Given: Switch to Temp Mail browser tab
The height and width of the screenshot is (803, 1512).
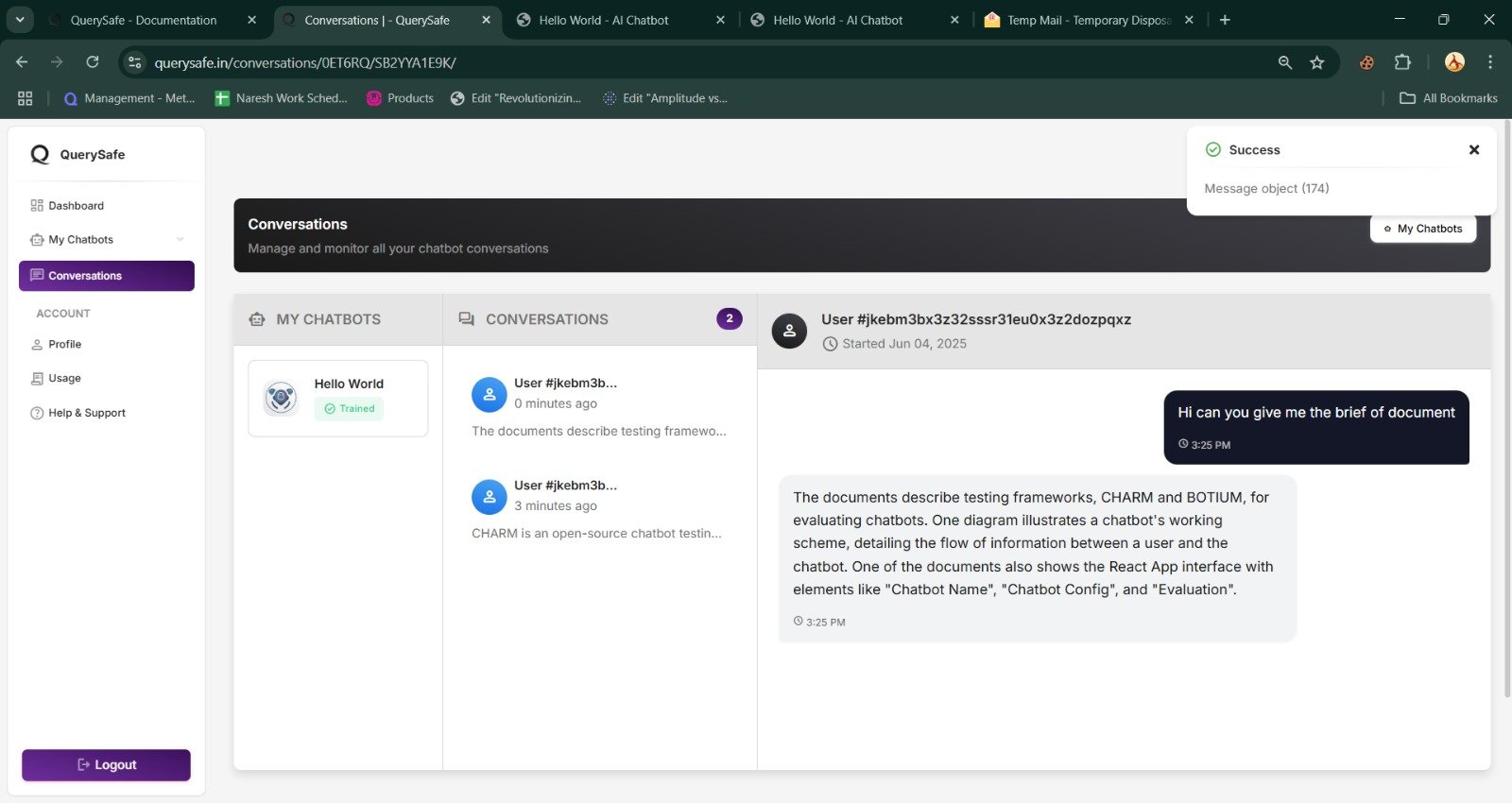Looking at the screenshot, I should [x=1088, y=20].
